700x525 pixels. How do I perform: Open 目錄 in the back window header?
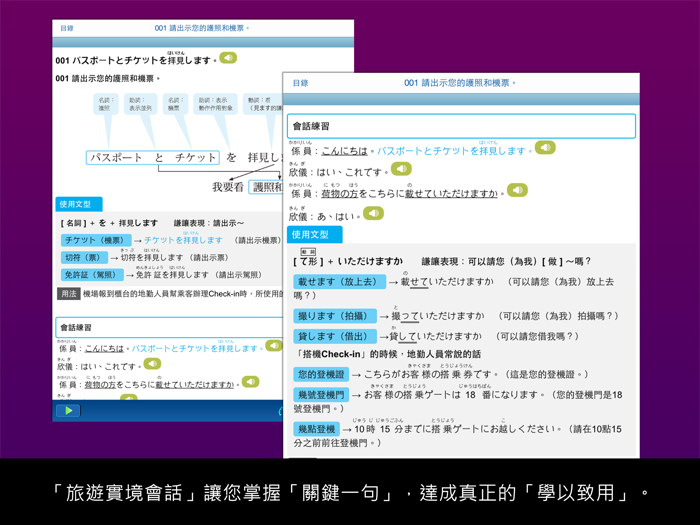(67, 28)
